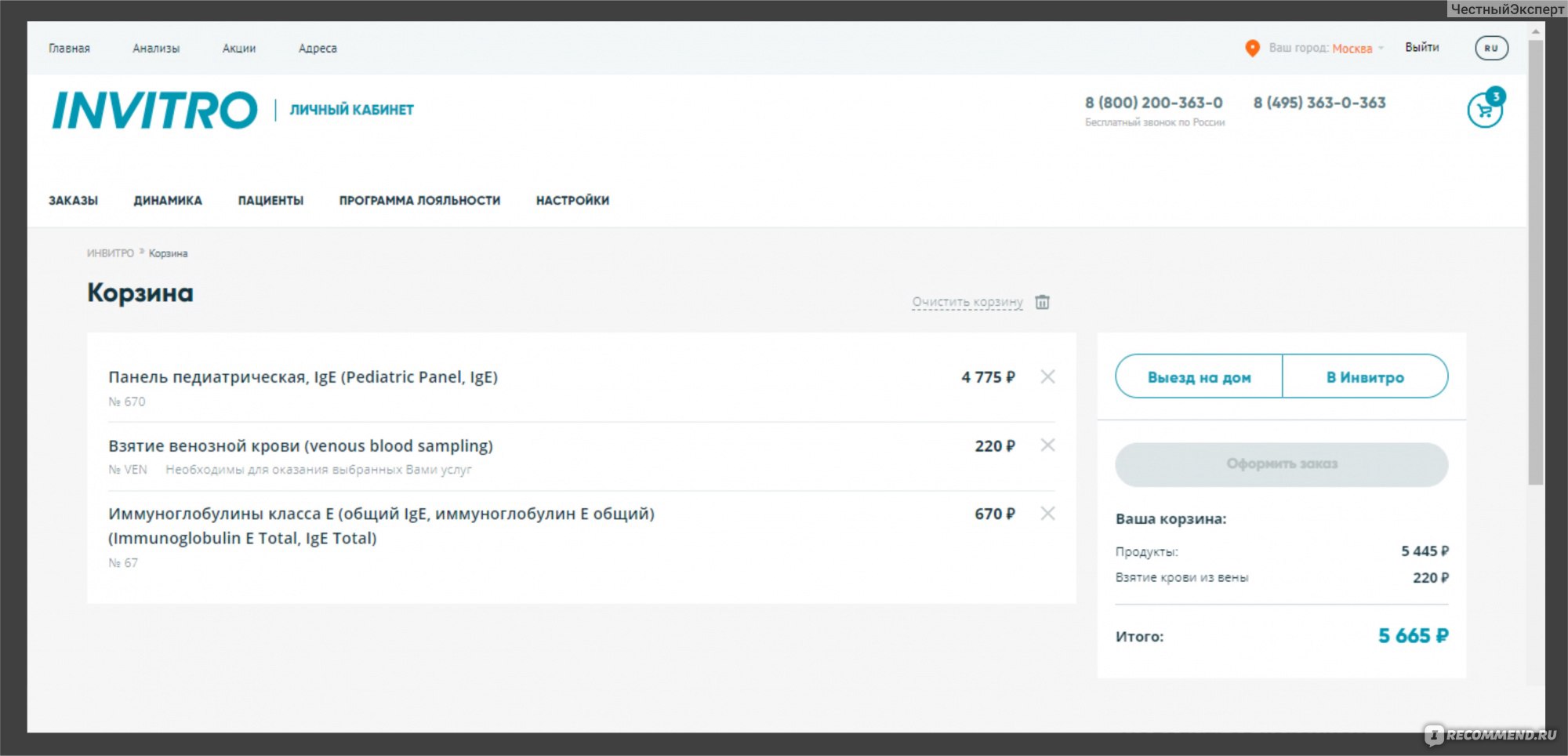Click the Корзина breadcrumb text
This screenshot has width=1568, height=756.
168,253
